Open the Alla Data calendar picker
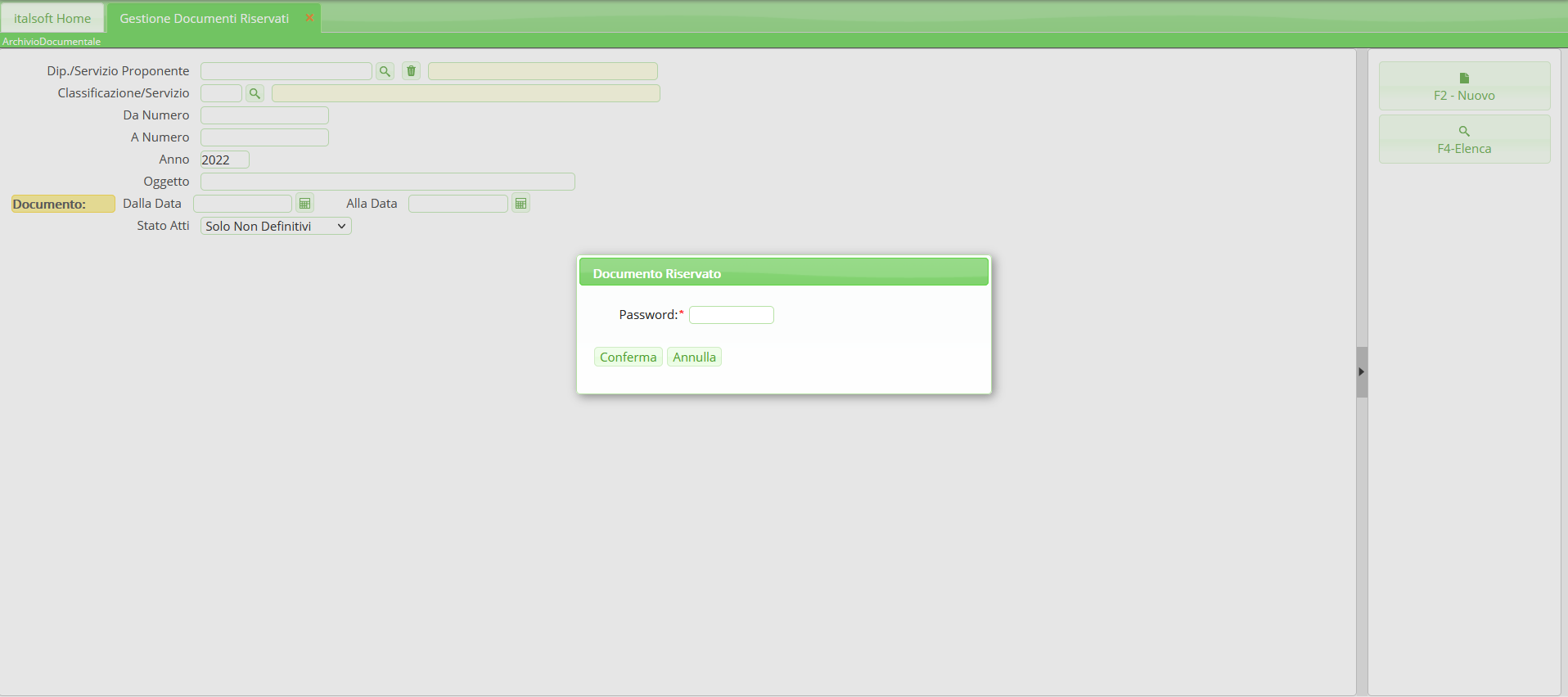1568x697 pixels. (520, 204)
